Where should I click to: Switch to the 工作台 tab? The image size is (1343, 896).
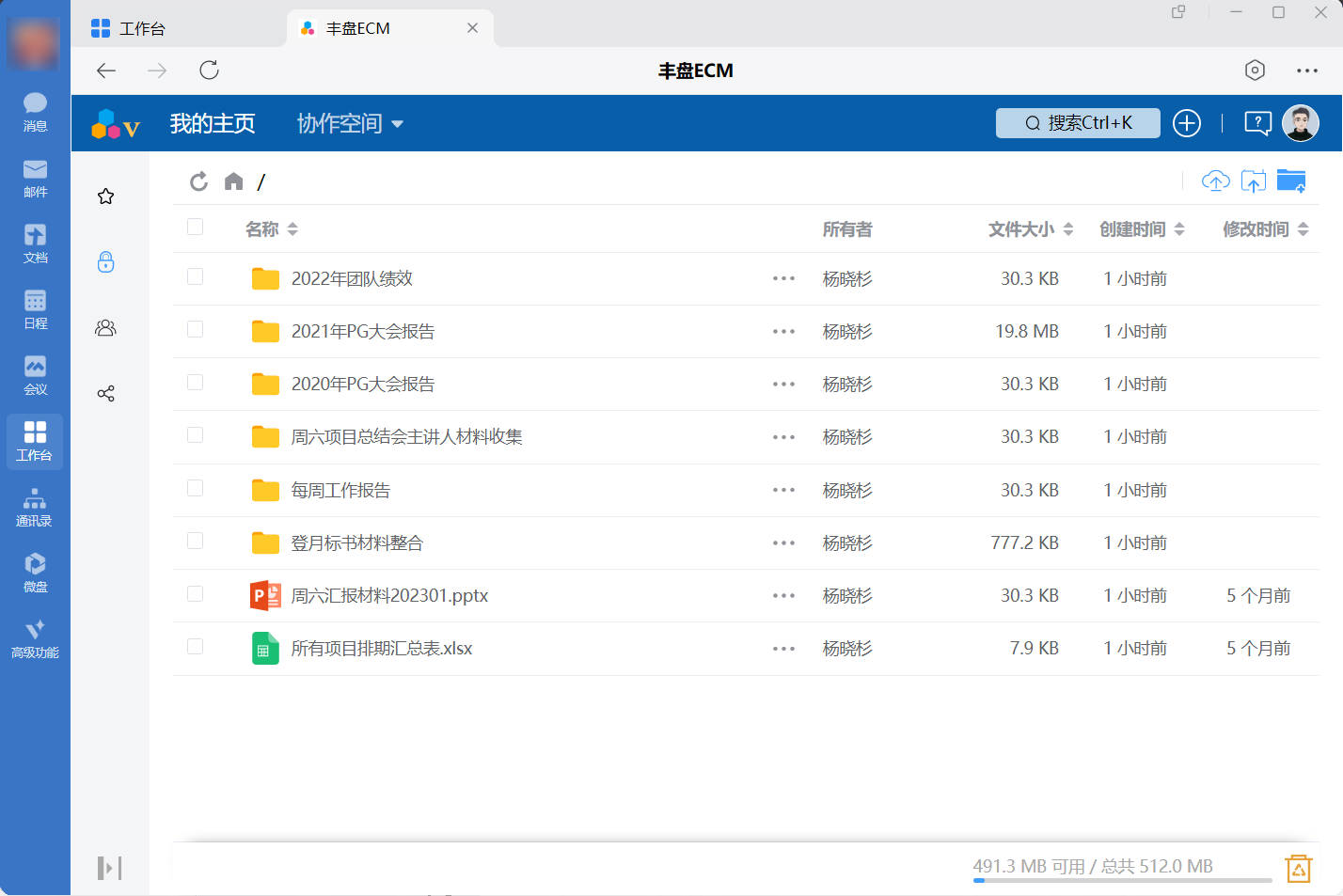179,28
